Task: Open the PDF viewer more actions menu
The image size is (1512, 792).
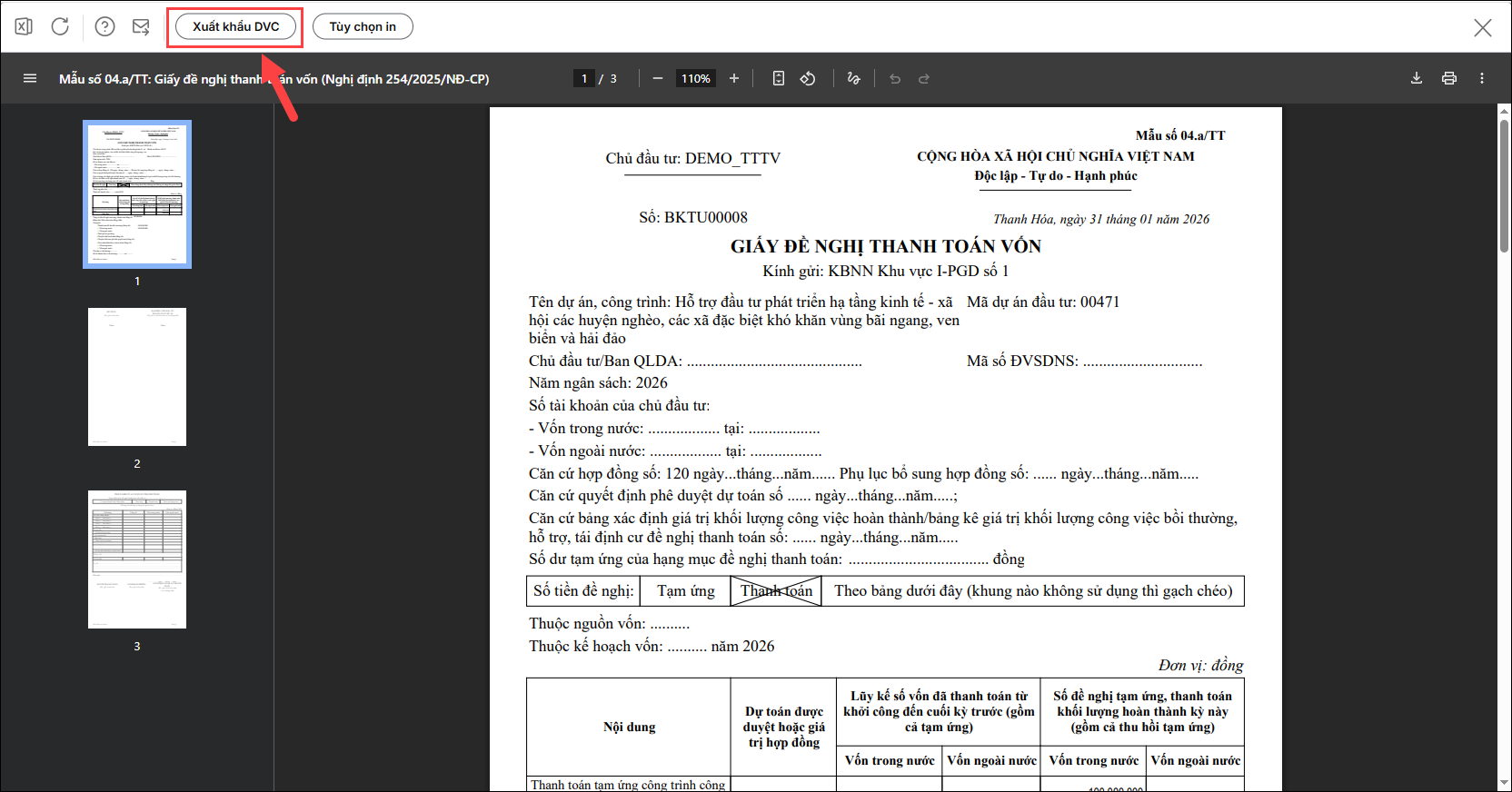Action: (1482, 78)
